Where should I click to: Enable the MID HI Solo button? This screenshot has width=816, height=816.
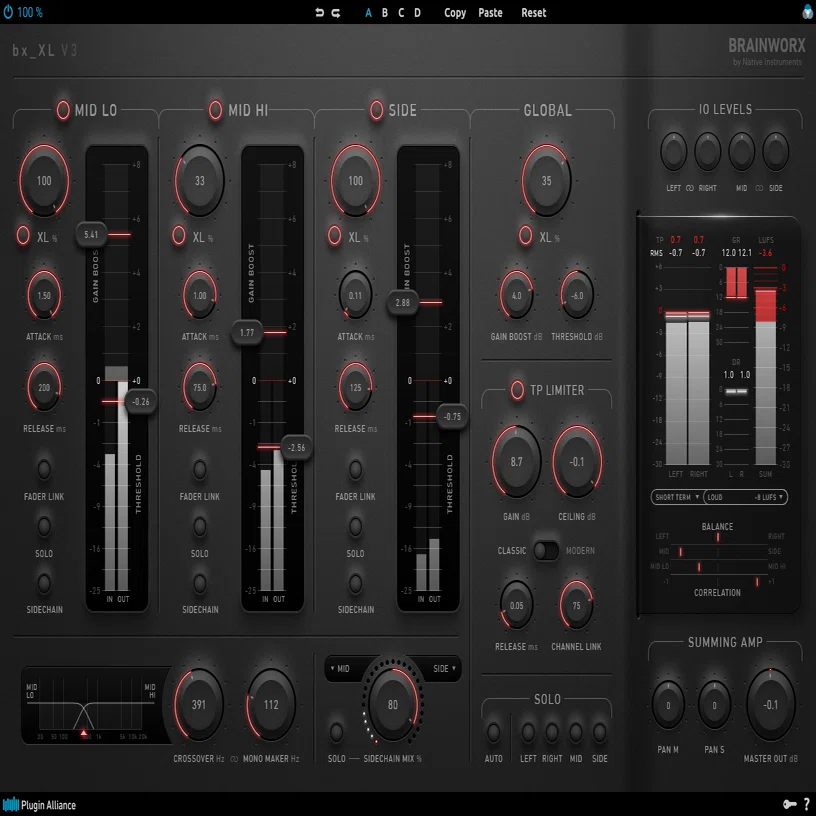200,526
